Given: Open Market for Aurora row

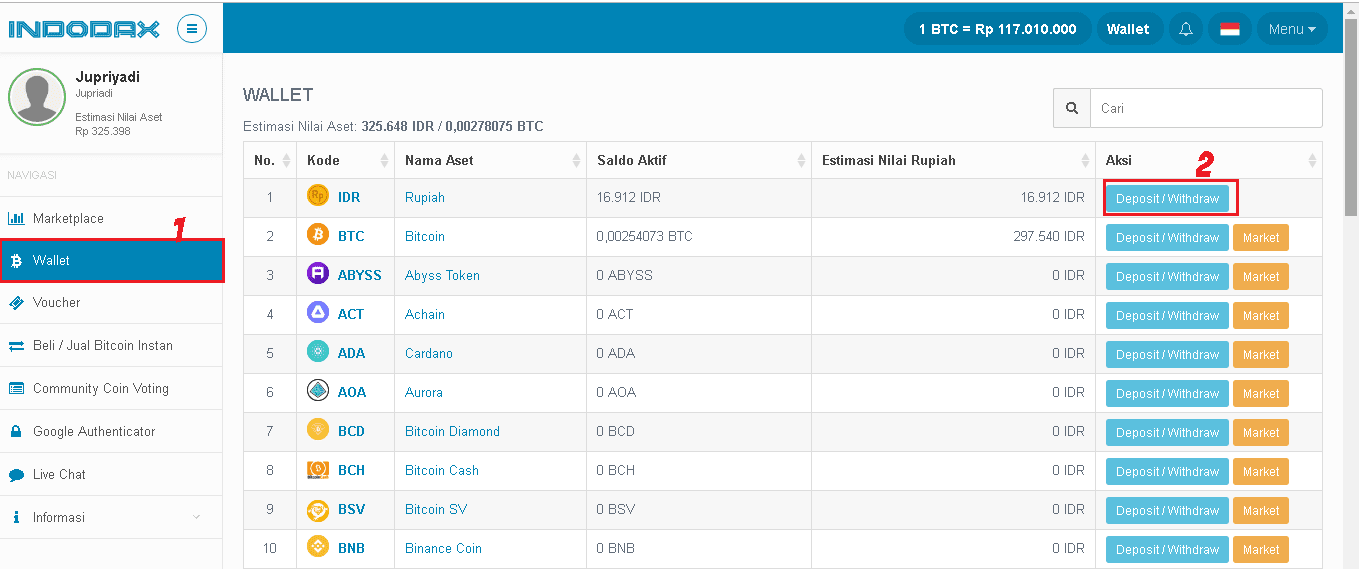Looking at the screenshot, I should pyautogui.click(x=1261, y=393).
